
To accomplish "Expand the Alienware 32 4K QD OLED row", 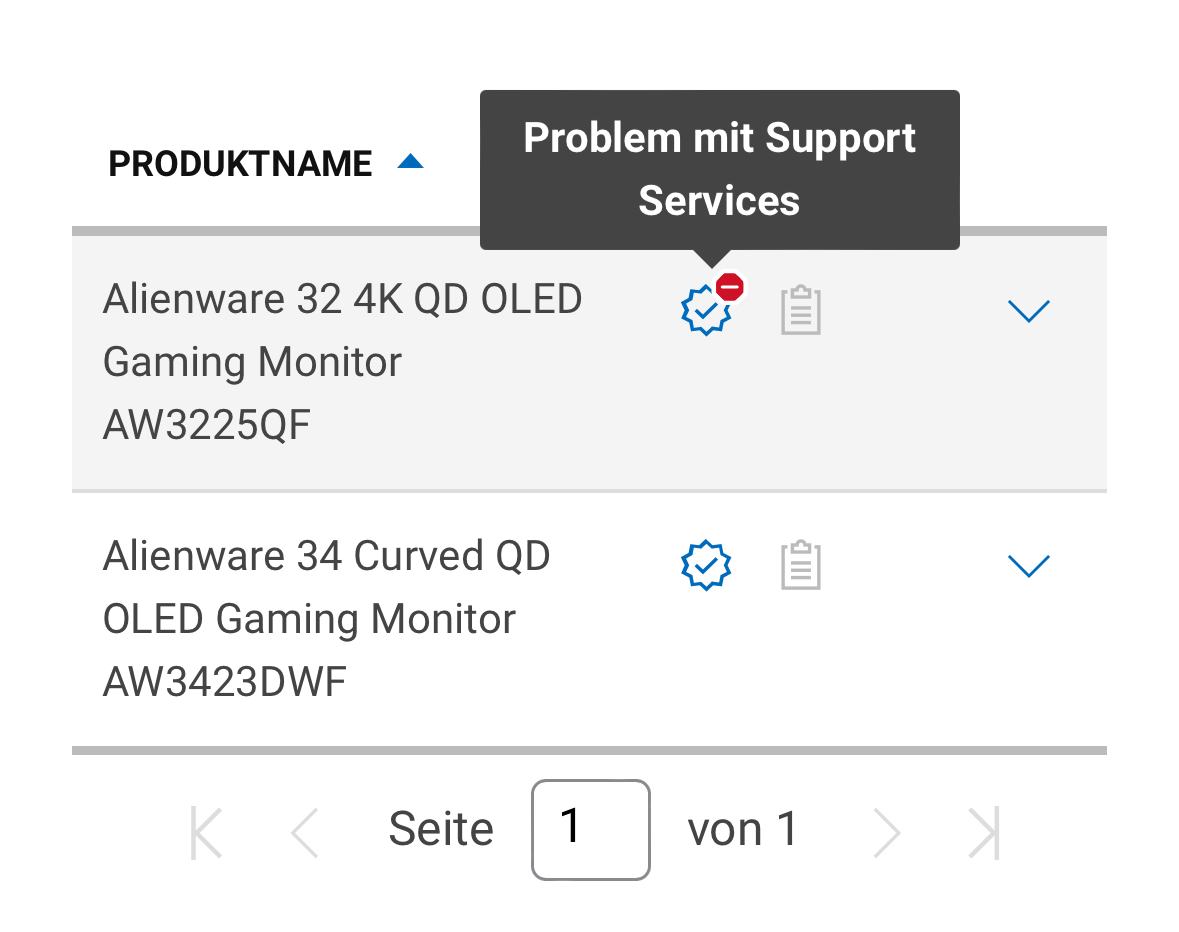I will [1028, 311].
